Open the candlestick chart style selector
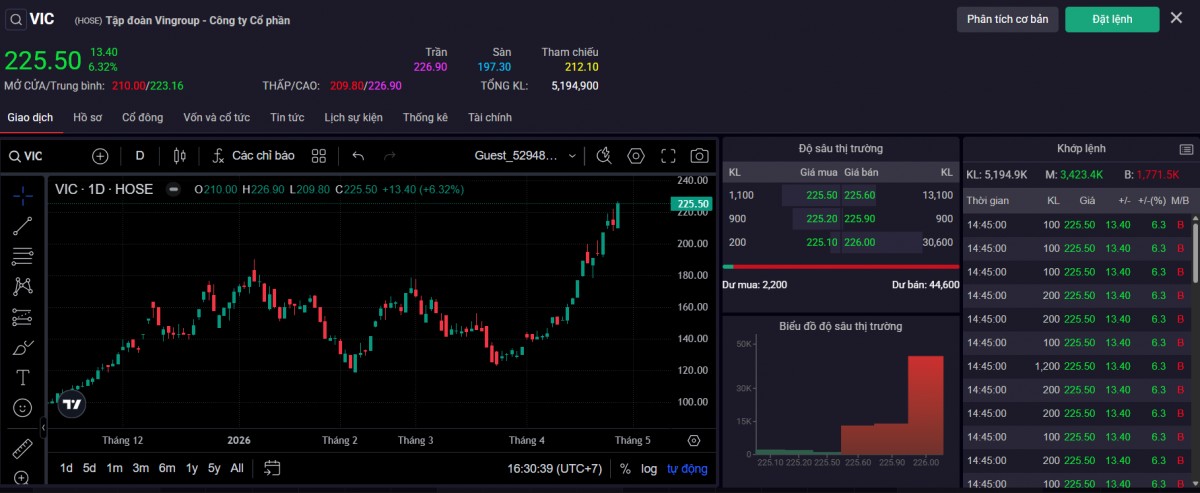 coord(180,156)
